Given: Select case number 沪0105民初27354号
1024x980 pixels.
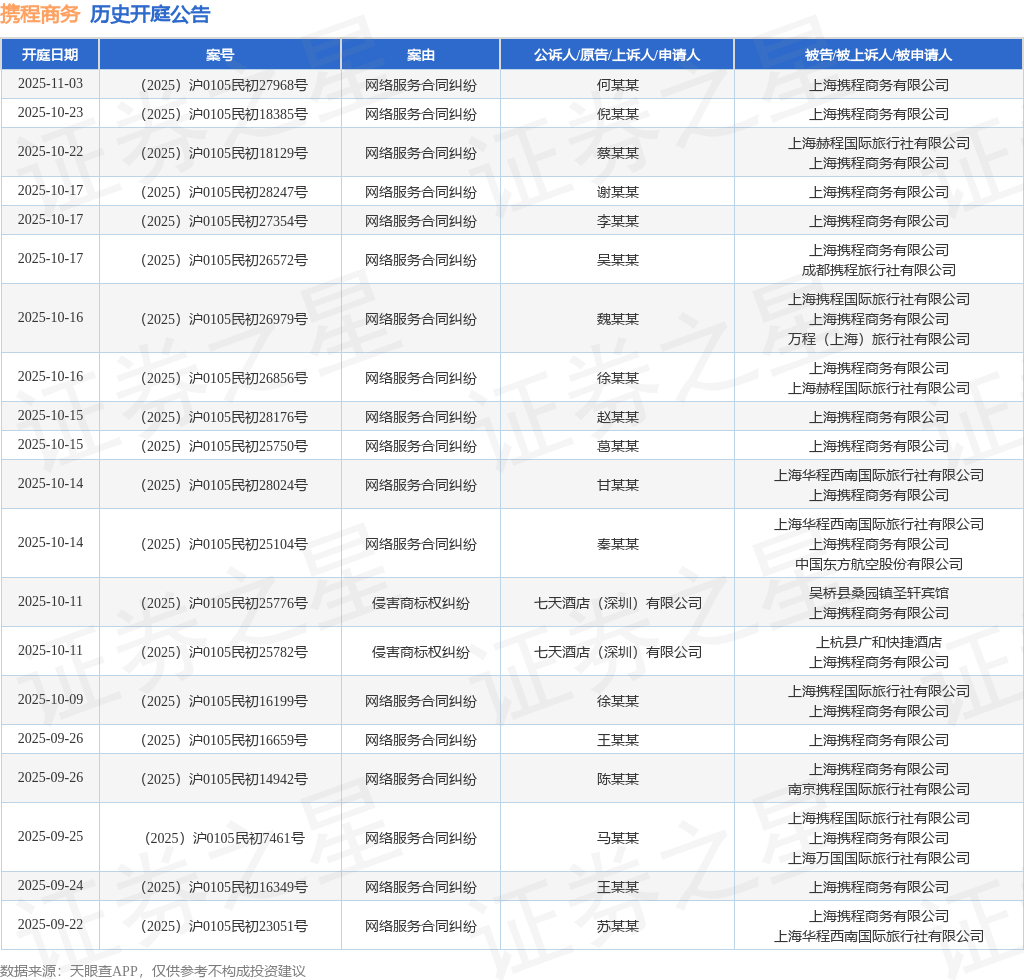Looking at the screenshot, I should point(224,221).
